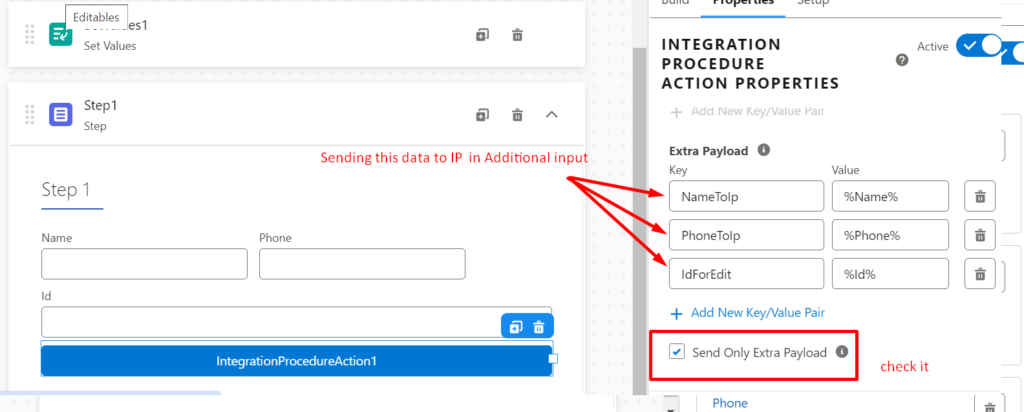This screenshot has width=1024, height=412.
Task: Delete the Step1 element
Action: click(517, 115)
